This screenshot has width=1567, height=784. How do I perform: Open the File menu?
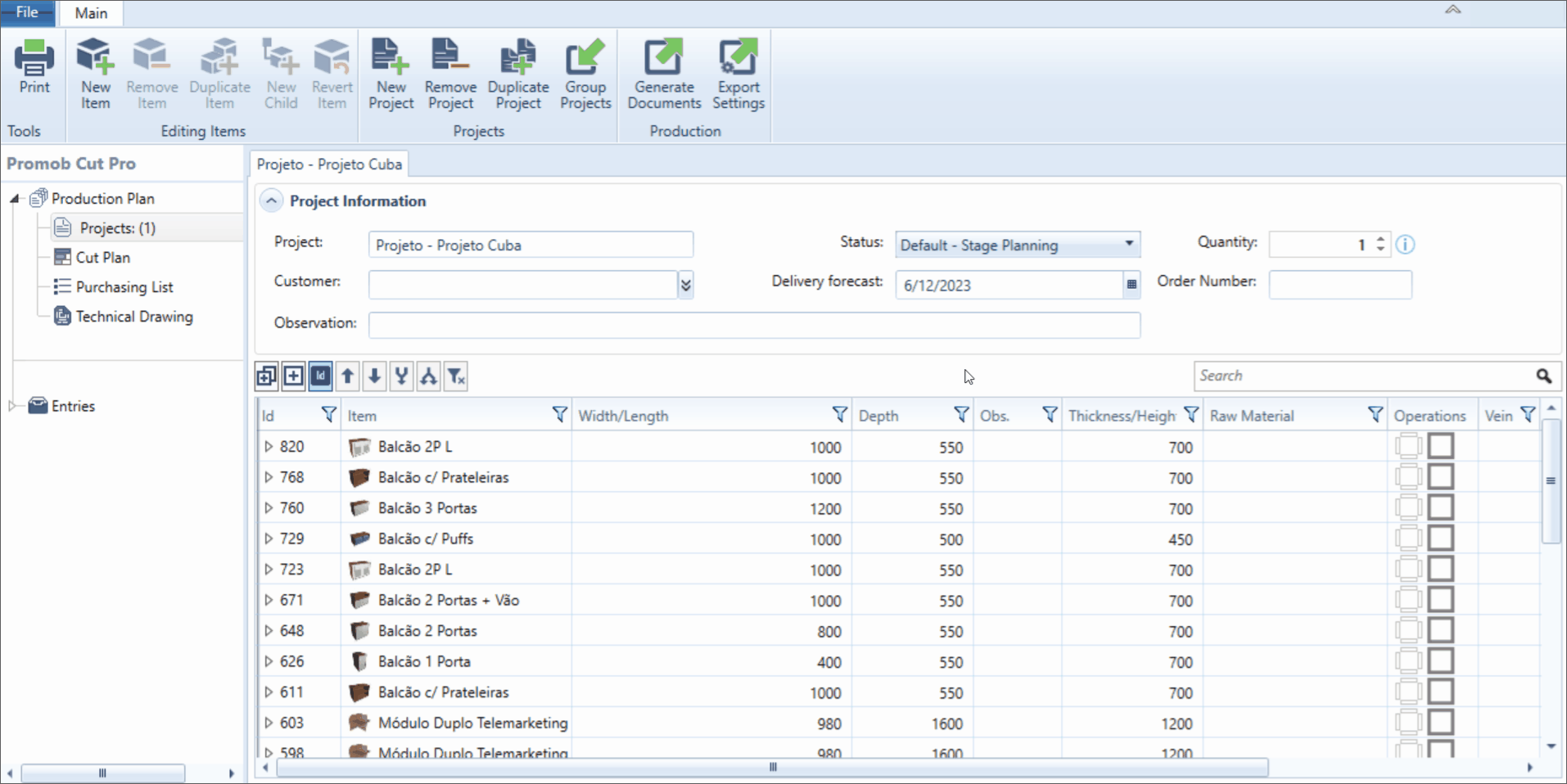pyautogui.click(x=27, y=12)
